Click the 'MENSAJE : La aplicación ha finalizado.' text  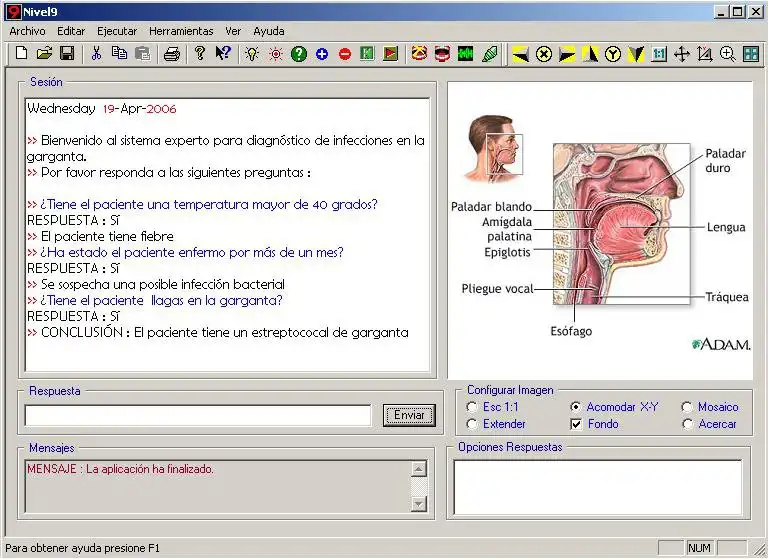pos(120,469)
